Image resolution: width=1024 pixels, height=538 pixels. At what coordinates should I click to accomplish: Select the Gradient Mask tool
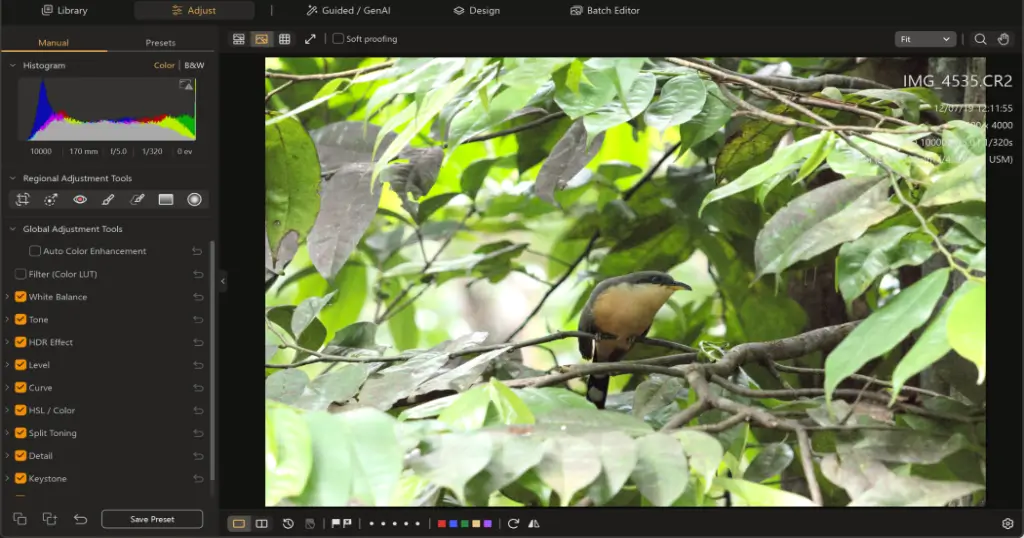click(x=166, y=199)
